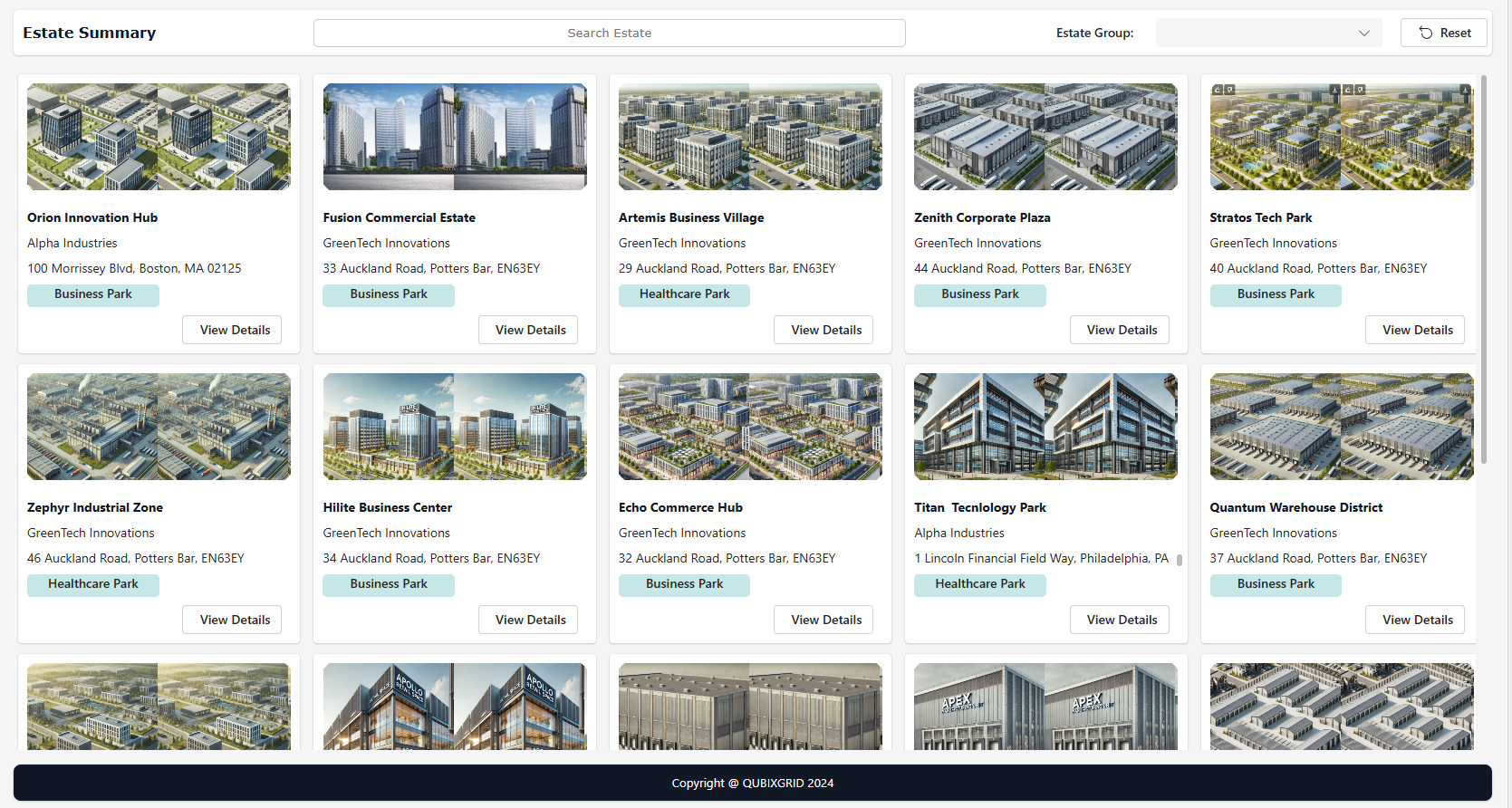Open the Estate Group dropdown
The image size is (1512, 808).
[1268, 33]
